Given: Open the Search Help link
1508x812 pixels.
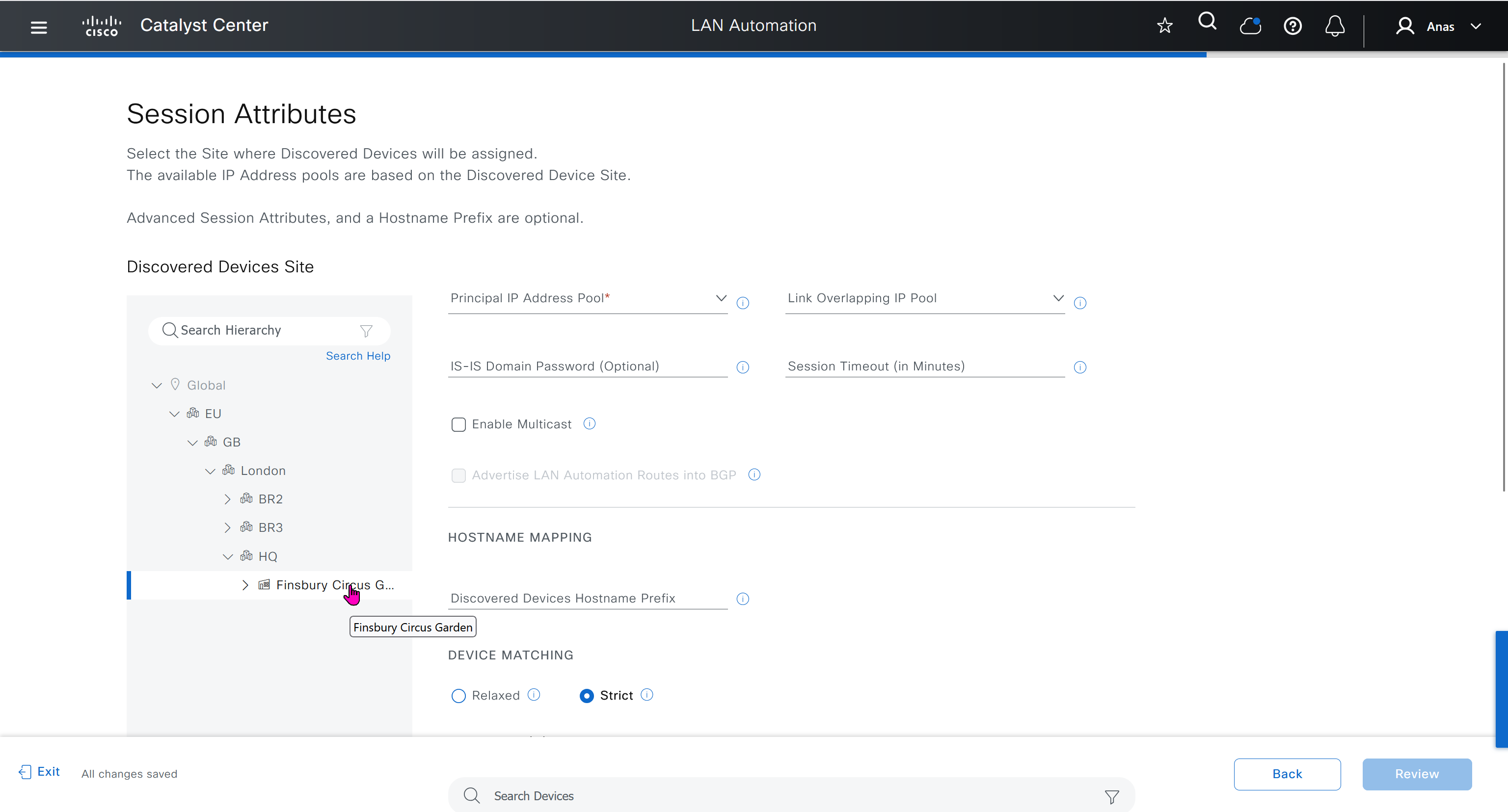Looking at the screenshot, I should pos(358,356).
